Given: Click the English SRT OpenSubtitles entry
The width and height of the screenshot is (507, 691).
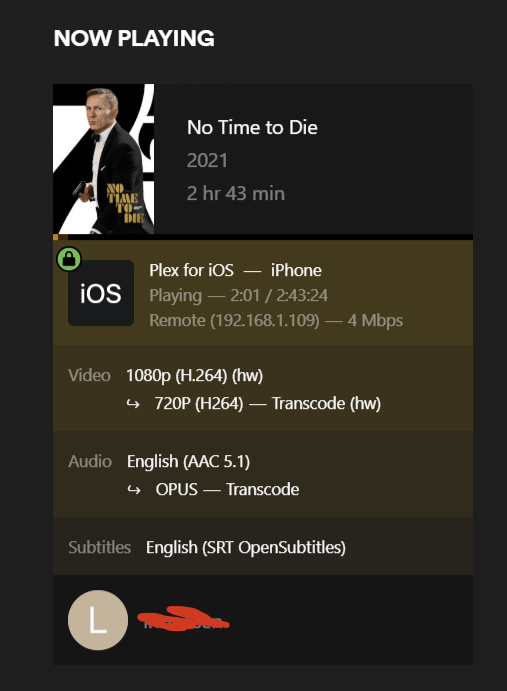Looking at the screenshot, I should tap(246, 547).
